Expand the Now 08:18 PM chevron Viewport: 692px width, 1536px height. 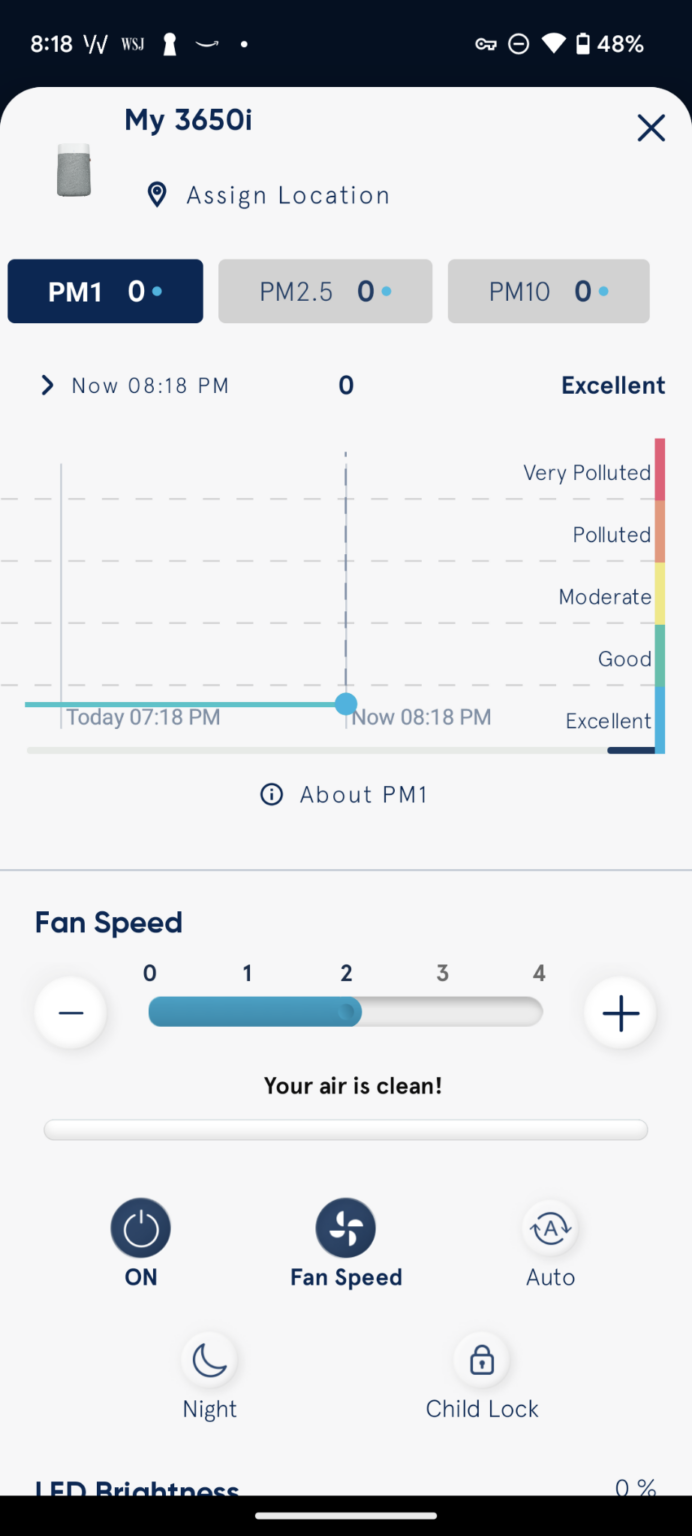(47, 385)
